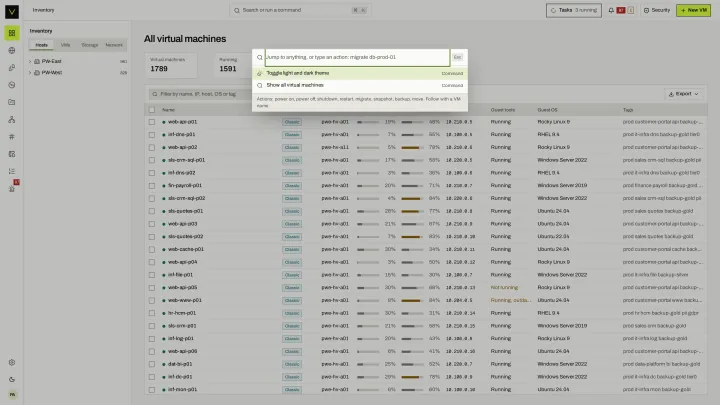The image size is (720, 405).
Task: Expand the PW-West tree node
Action: coord(30,73)
